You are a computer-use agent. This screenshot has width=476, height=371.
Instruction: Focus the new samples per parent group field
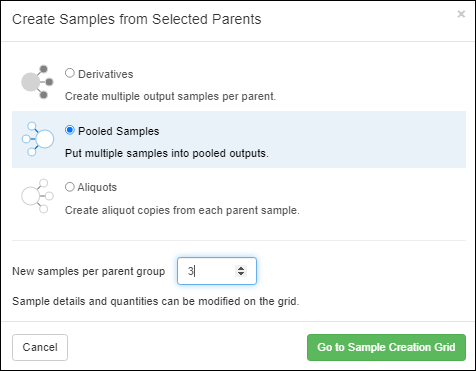[217, 271]
